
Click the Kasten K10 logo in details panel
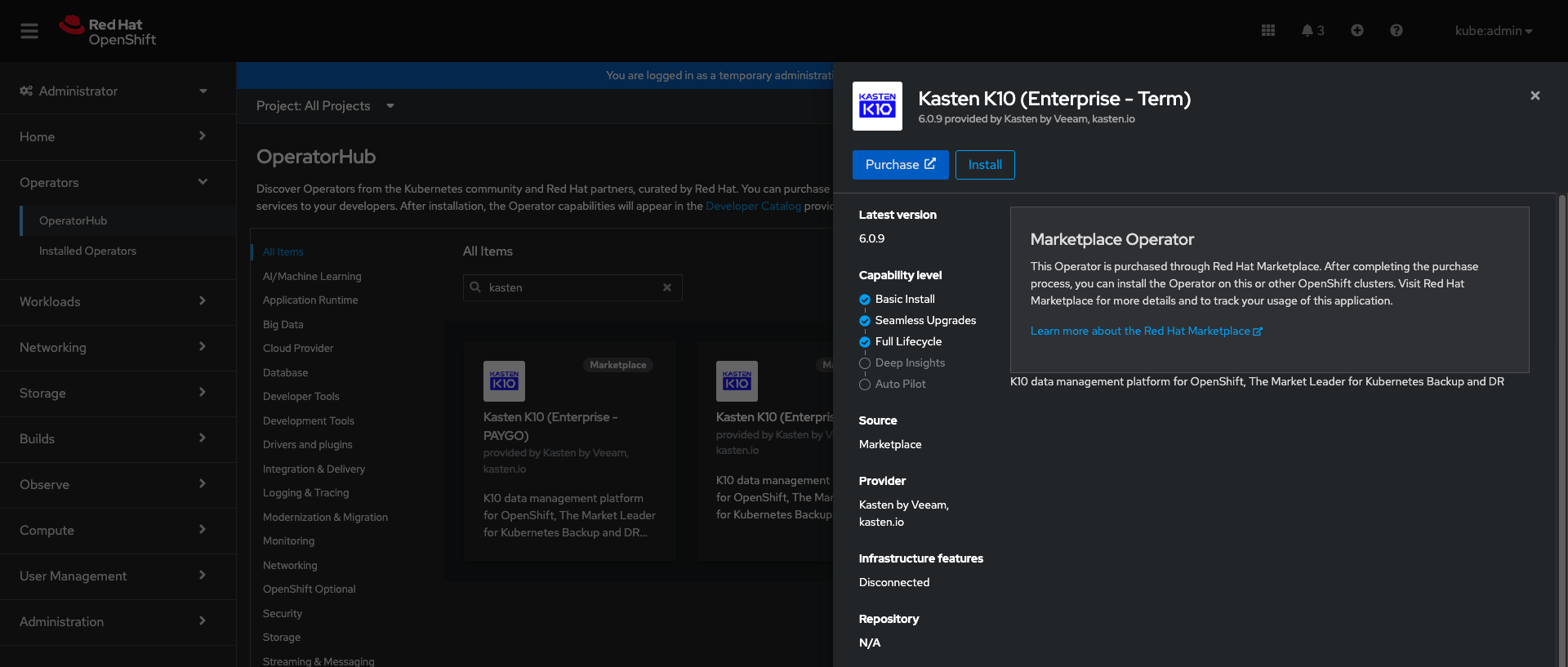877,106
